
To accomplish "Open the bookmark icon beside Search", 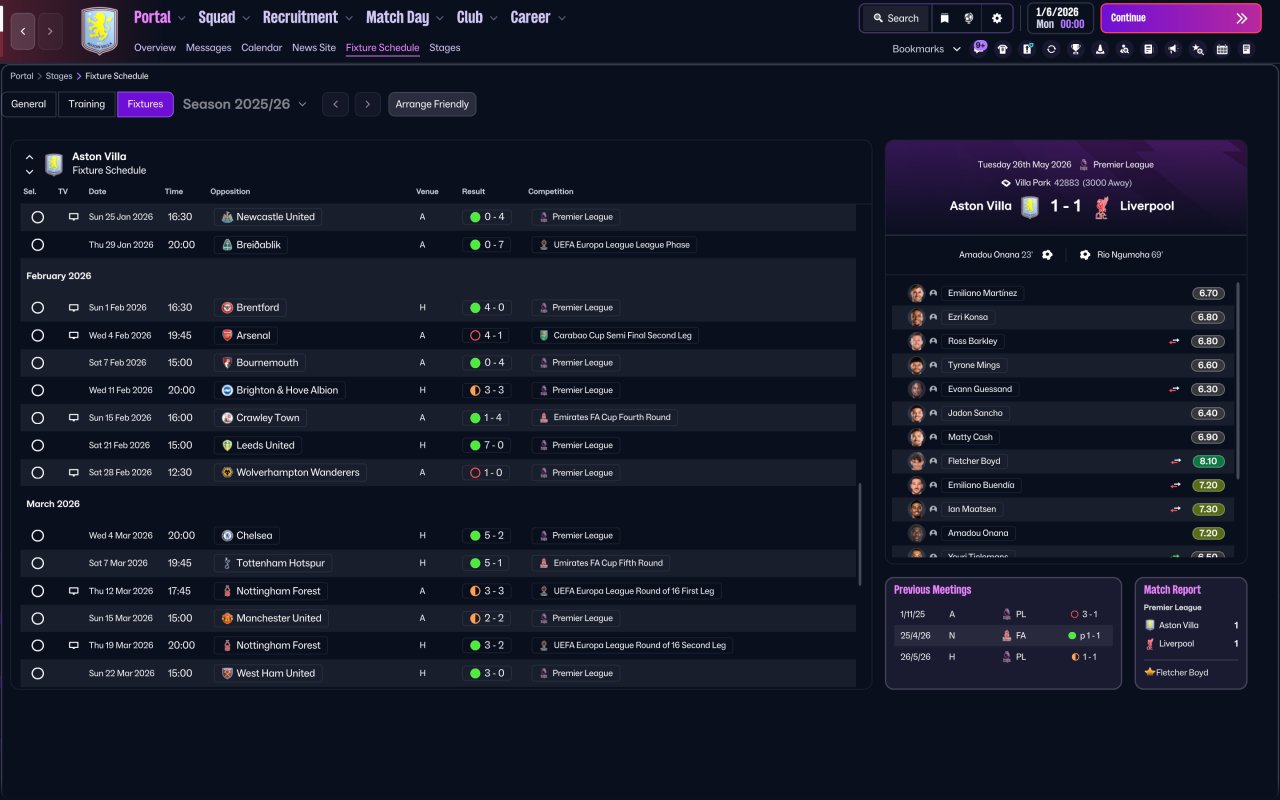I will (945, 18).
